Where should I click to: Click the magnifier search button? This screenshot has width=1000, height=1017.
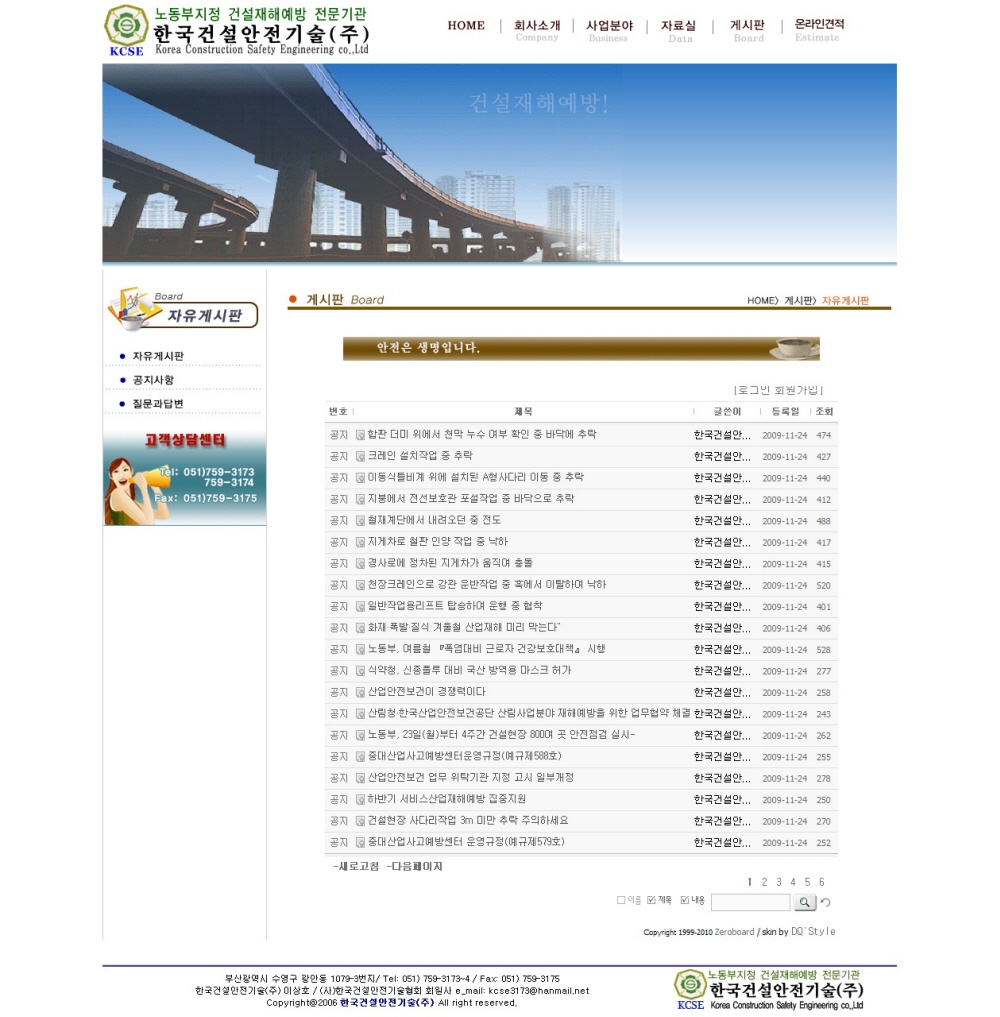[804, 902]
